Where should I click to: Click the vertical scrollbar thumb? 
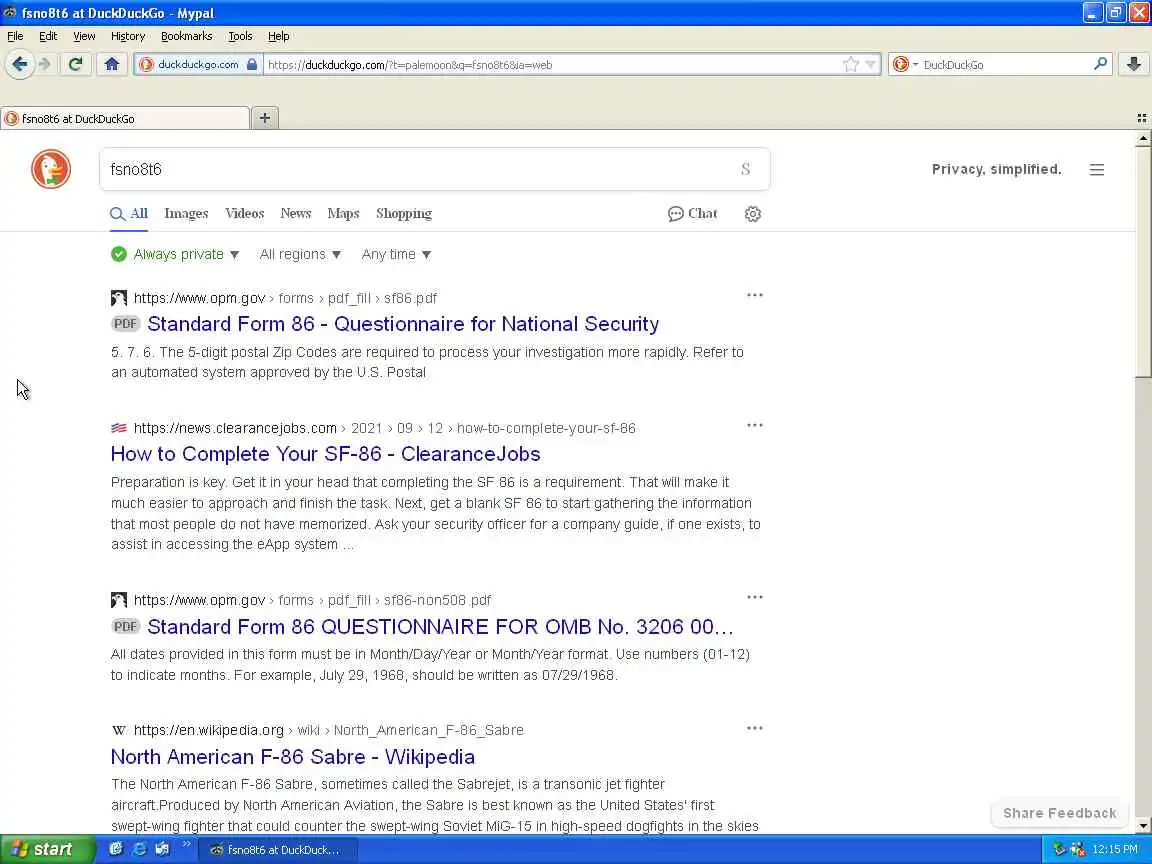[x=1143, y=262]
